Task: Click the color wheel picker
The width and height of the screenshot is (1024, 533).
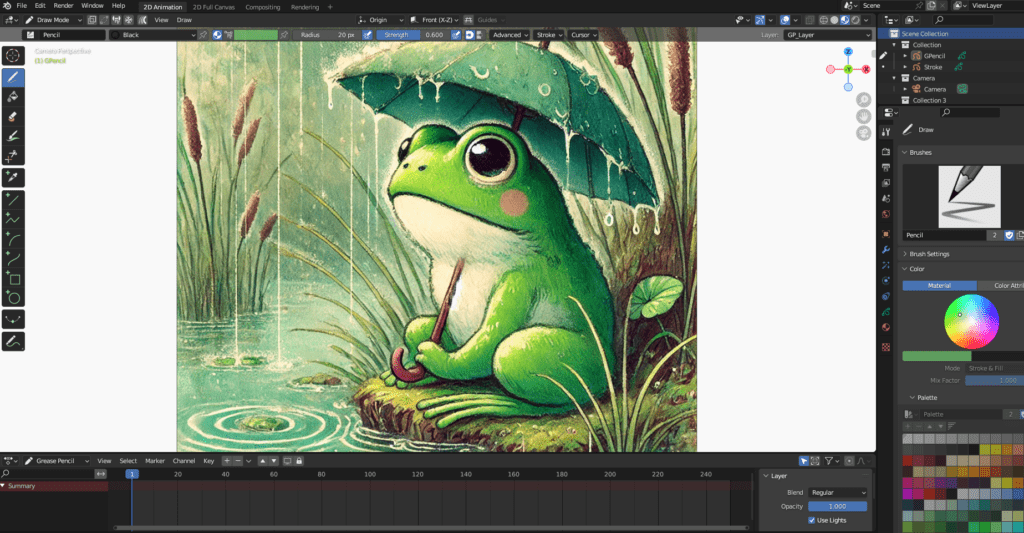Action: (971, 322)
